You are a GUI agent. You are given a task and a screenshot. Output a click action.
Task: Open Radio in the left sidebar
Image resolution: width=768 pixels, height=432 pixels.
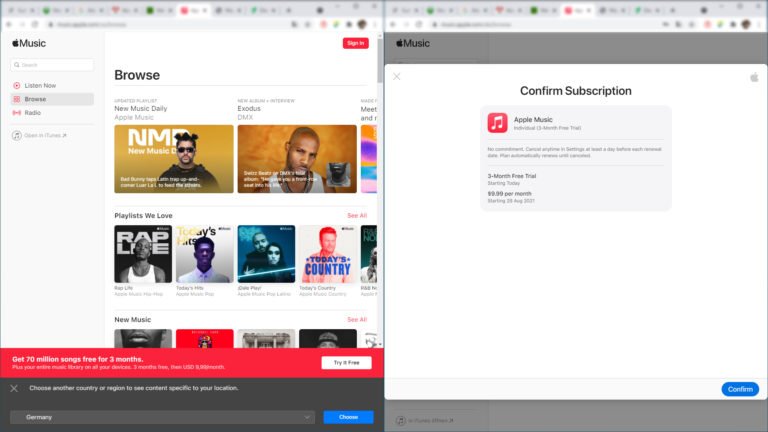pos(51,113)
